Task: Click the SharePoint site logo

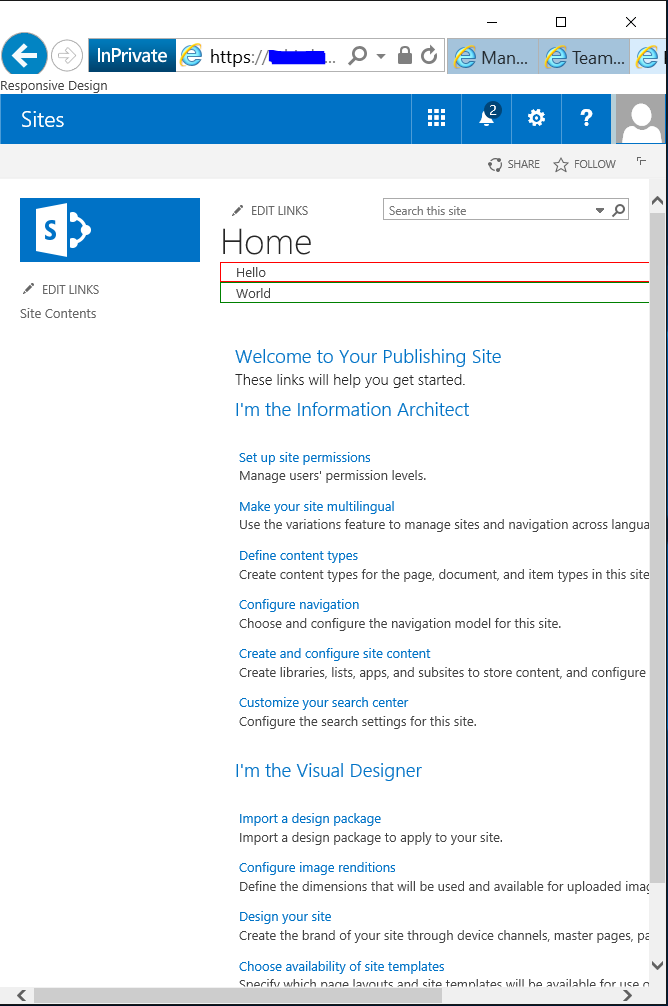Action: pos(110,230)
